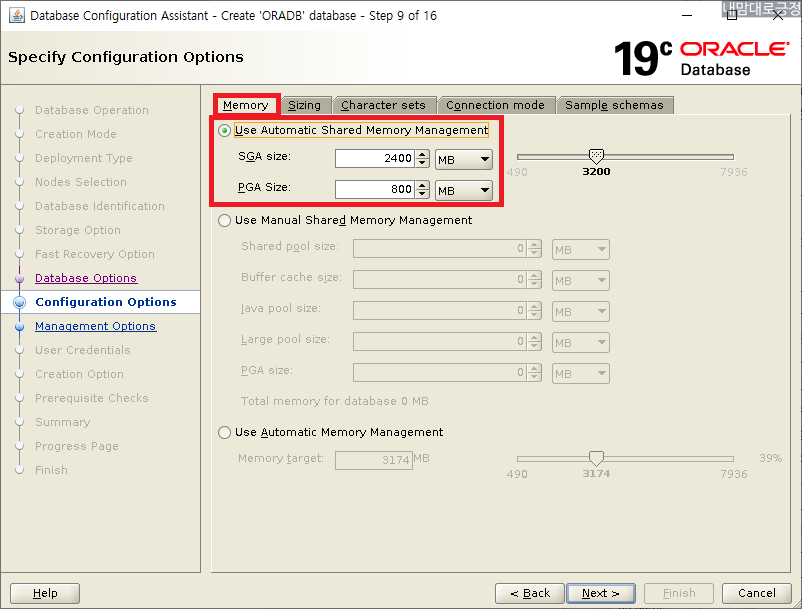Open the Java pool size unit dropdown
This screenshot has height=609, width=802.
[x=581, y=311]
